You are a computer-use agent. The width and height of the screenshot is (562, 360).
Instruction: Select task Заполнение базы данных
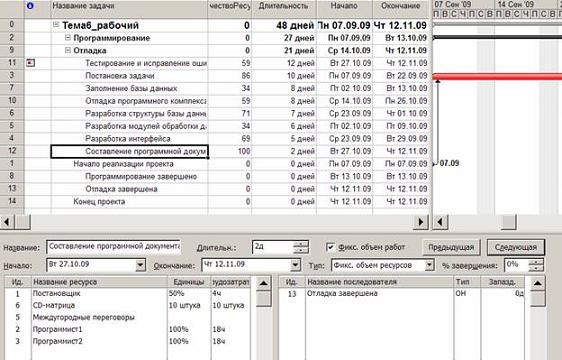point(131,88)
